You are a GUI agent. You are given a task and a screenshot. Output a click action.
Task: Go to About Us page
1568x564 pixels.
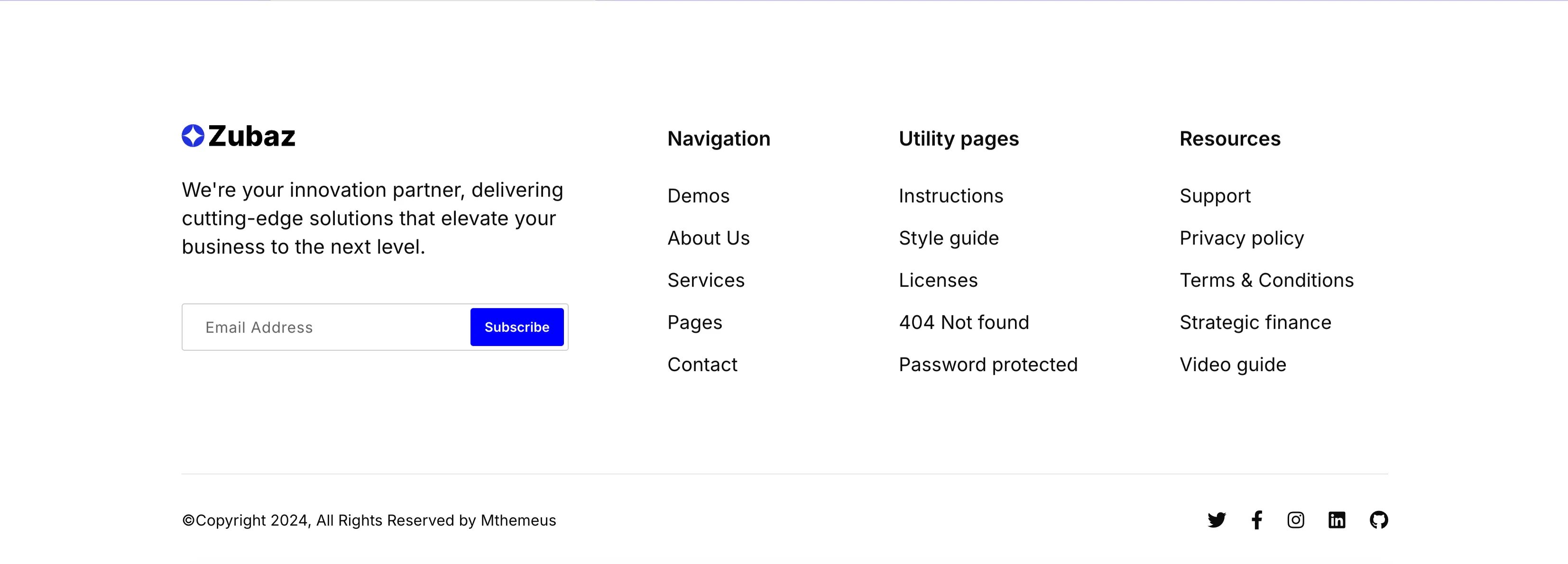tap(709, 238)
